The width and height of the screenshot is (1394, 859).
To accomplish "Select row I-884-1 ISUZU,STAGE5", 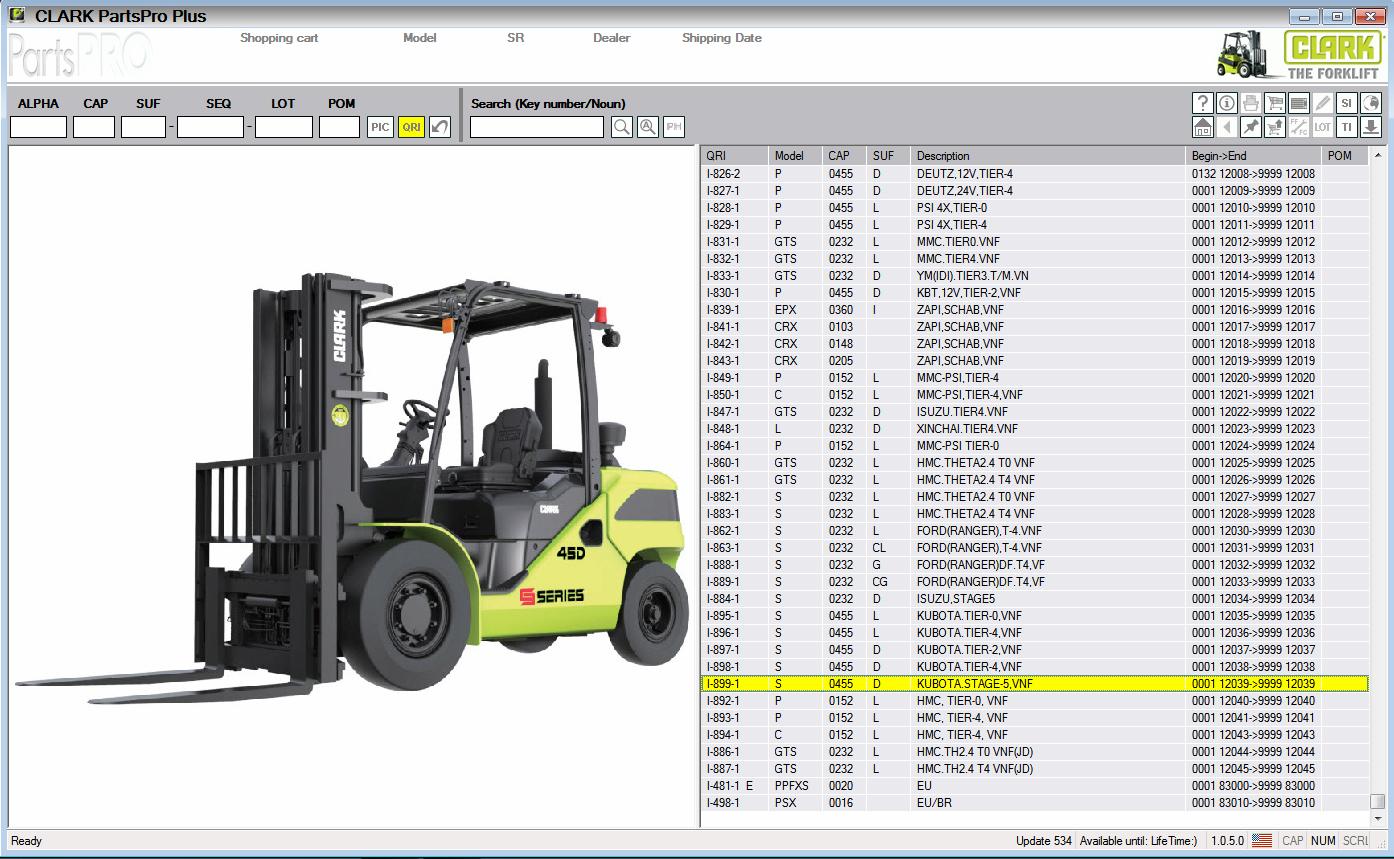I will [1035, 599].
